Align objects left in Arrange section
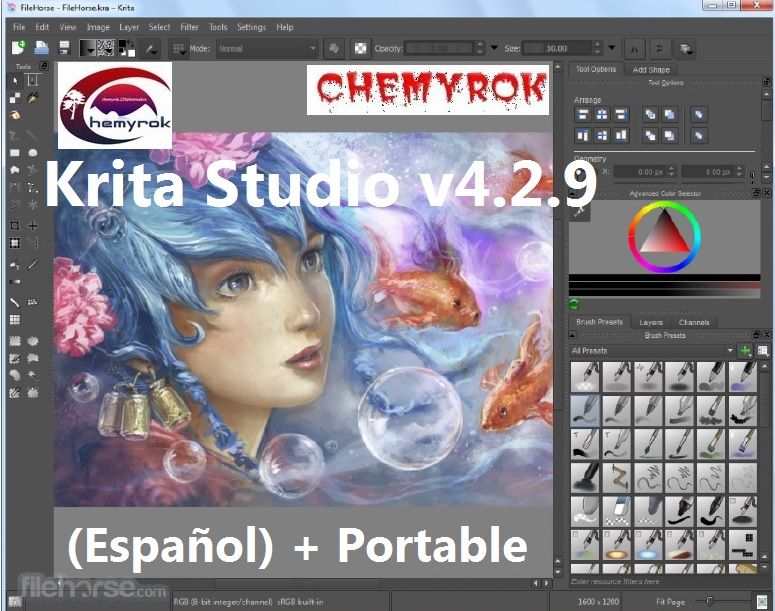The width and height of the screenshot is (775, 611). click(583, 115)
